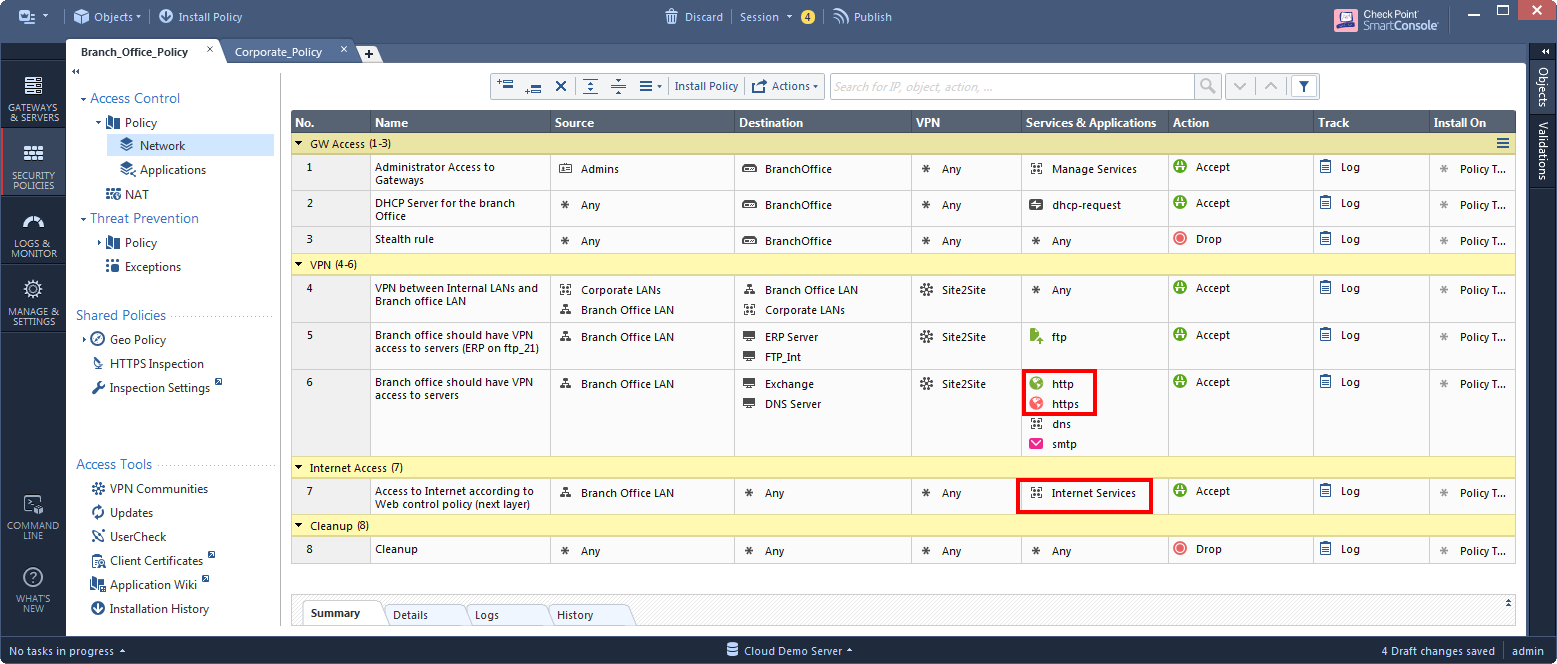
Task: Open the application main menu icon
Action: pos(33,16)
